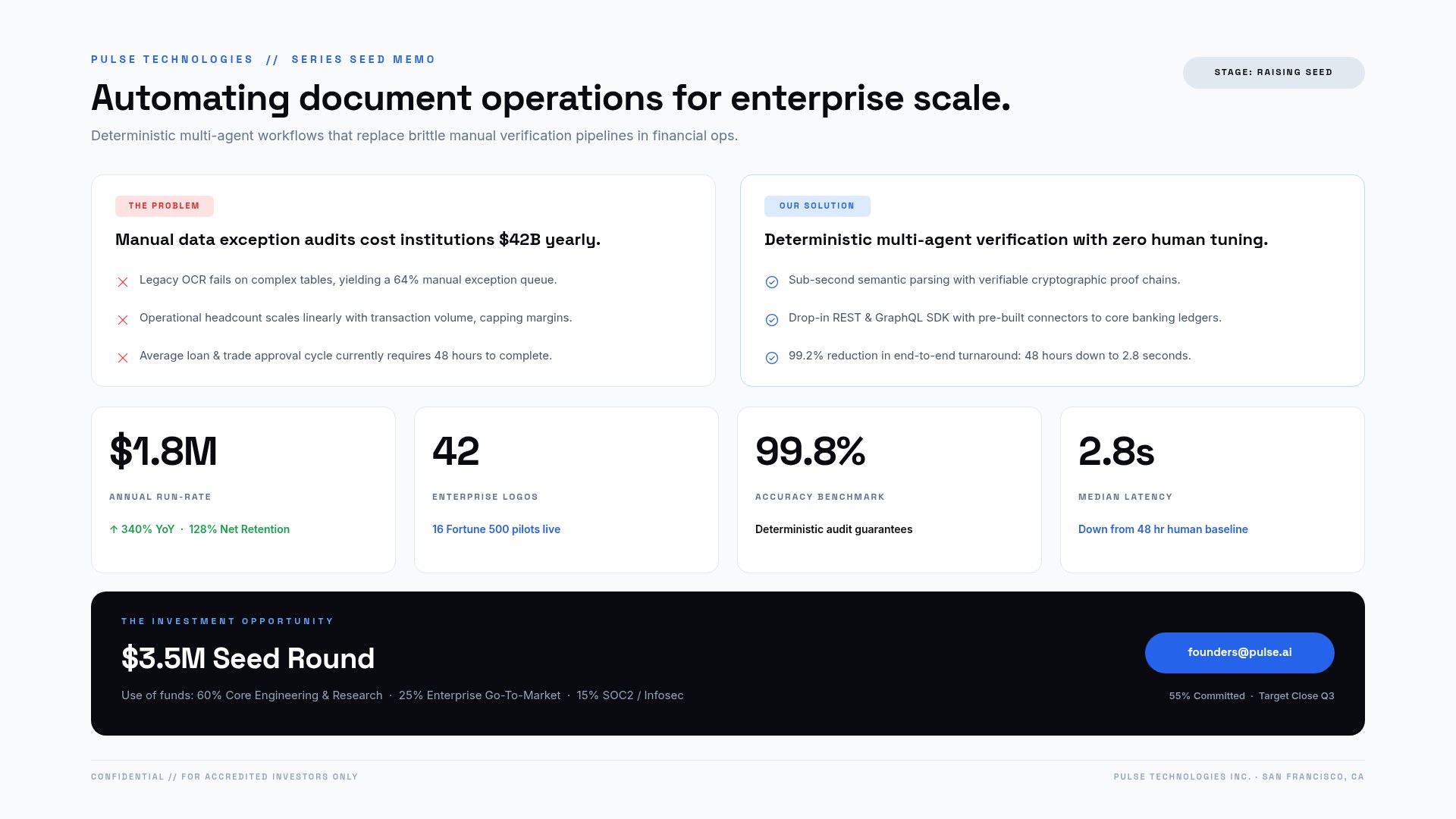Click the Automating document operations headline
Screen dimensions: 1456x819
click(x=551, y=99)
